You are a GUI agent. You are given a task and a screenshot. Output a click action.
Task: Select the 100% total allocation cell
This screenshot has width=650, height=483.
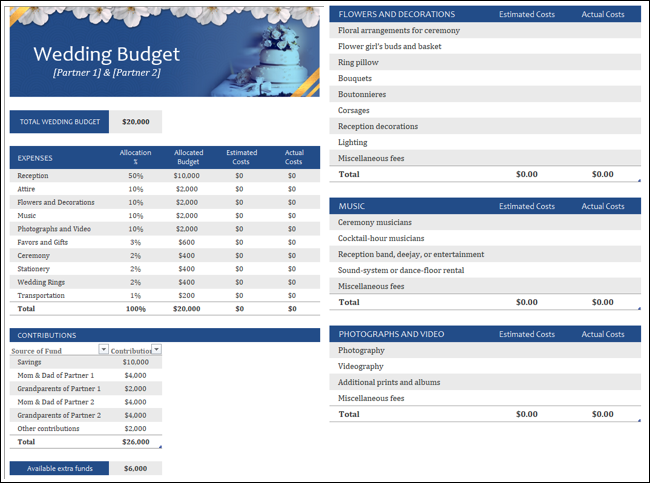(136, 308)
